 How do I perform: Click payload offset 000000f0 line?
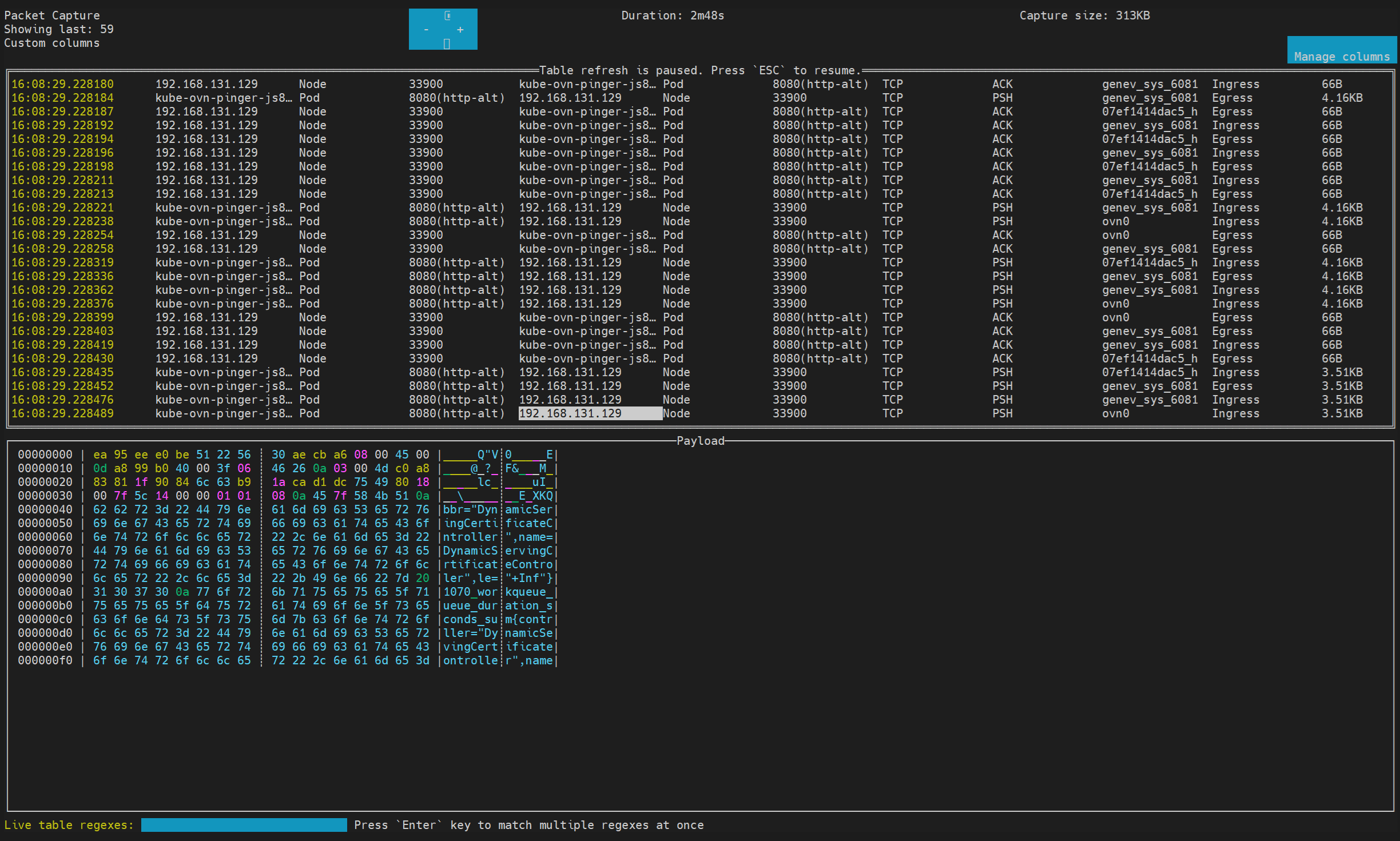(45, 660)
